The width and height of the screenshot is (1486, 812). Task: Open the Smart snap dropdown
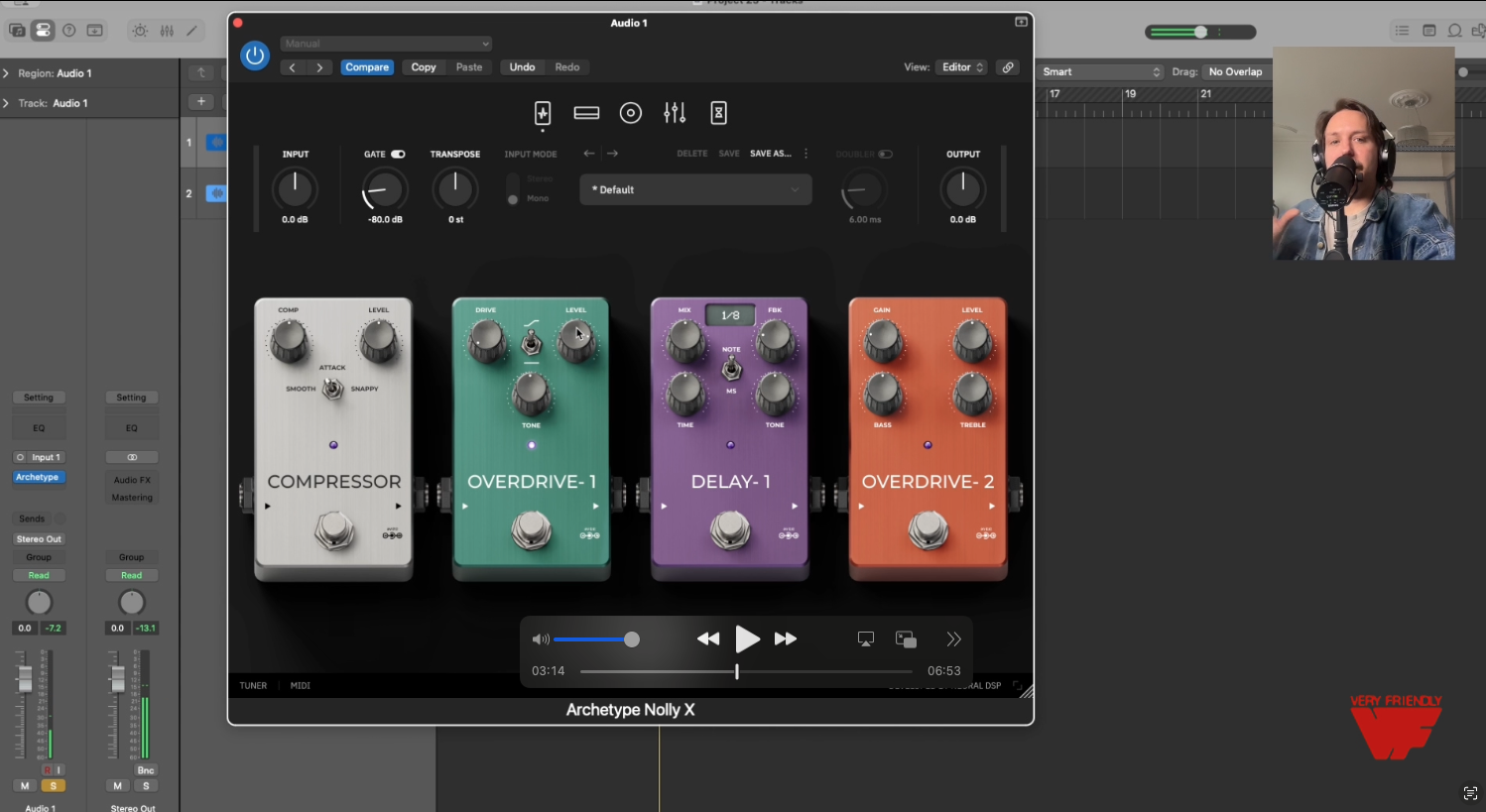click(1101, 71)
